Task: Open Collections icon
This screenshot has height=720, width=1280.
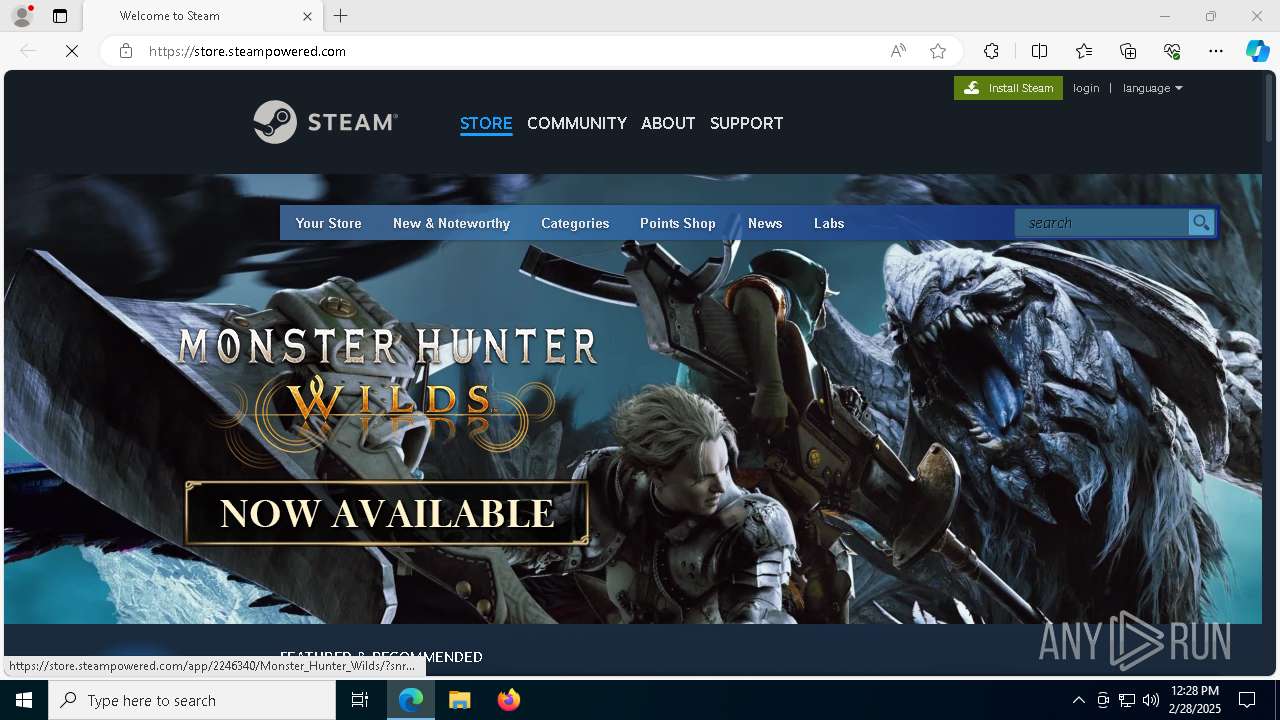Action: (1128, 51)
